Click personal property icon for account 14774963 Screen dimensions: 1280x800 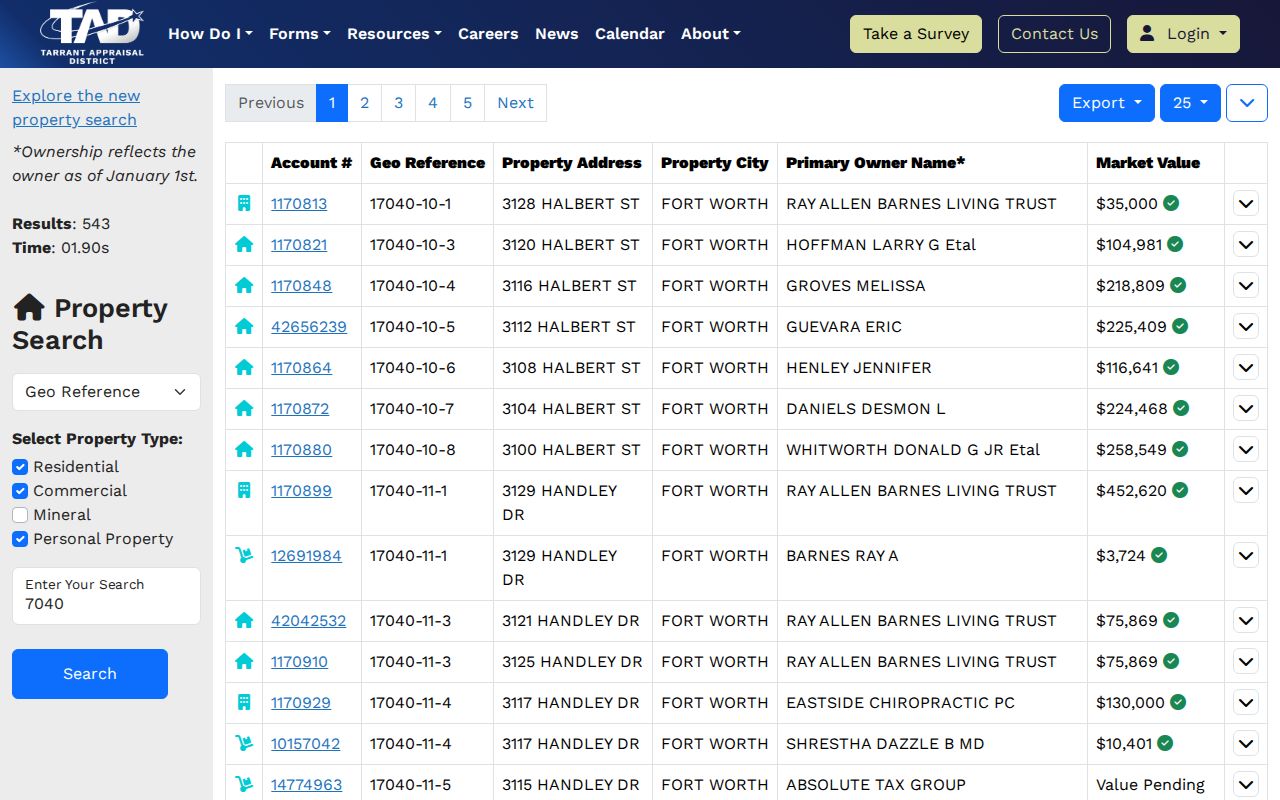coord(244,784)
